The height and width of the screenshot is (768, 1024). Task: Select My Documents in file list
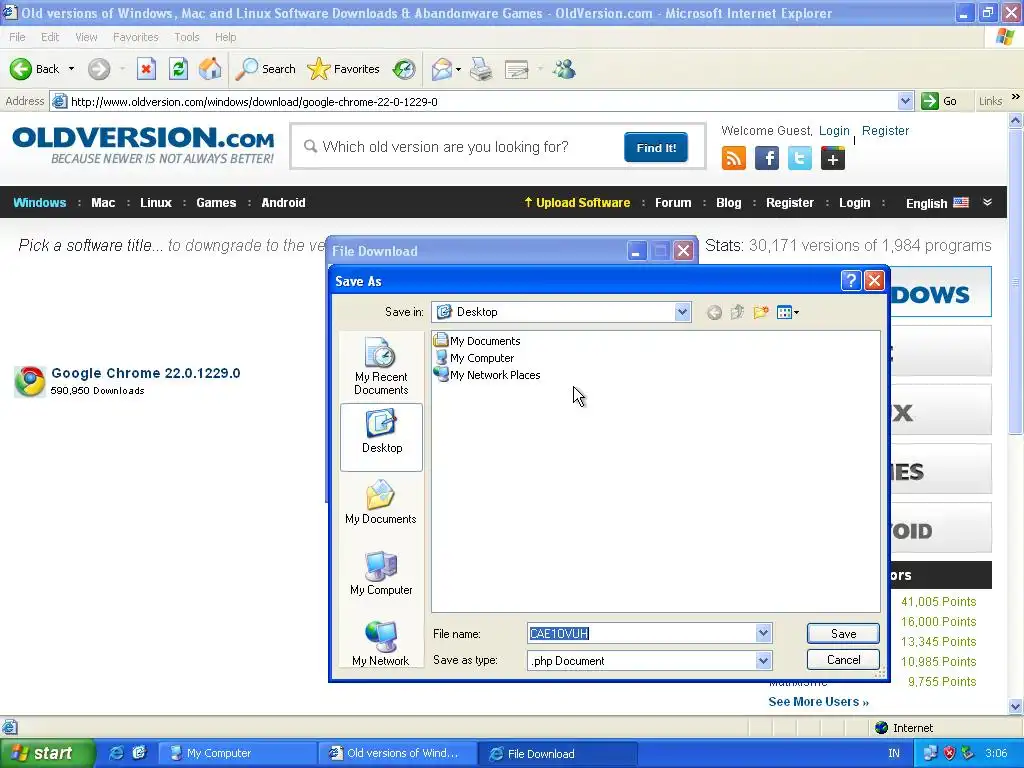[477, 341]
